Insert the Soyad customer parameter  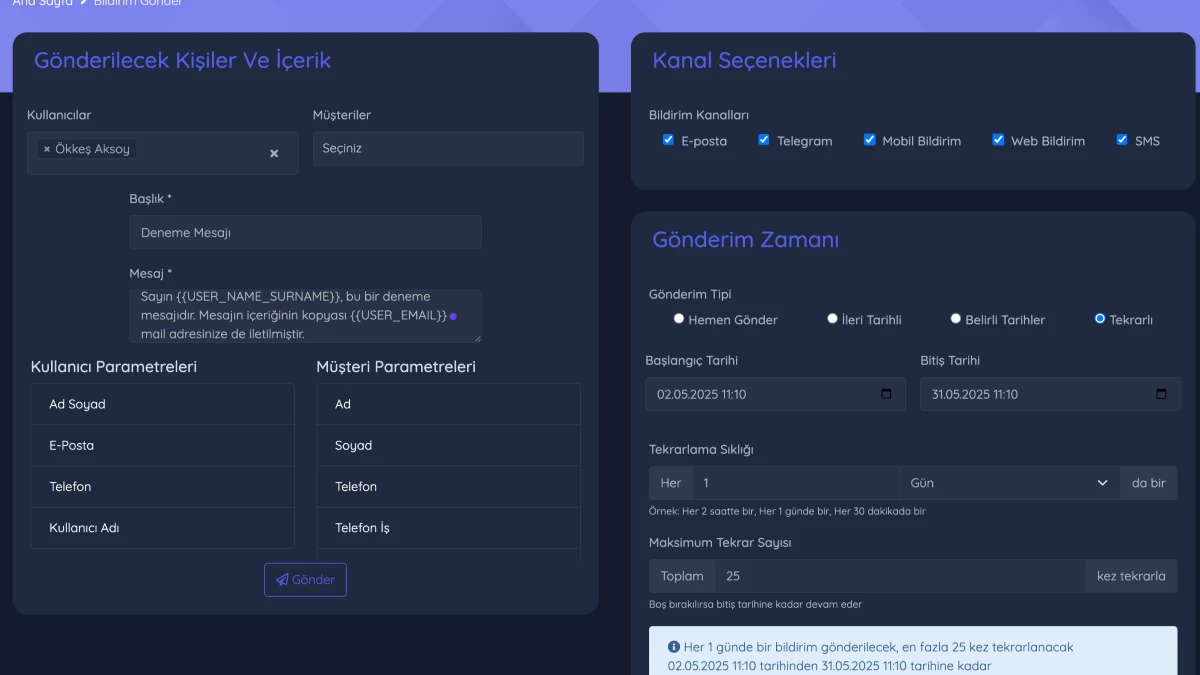point(448,445)
